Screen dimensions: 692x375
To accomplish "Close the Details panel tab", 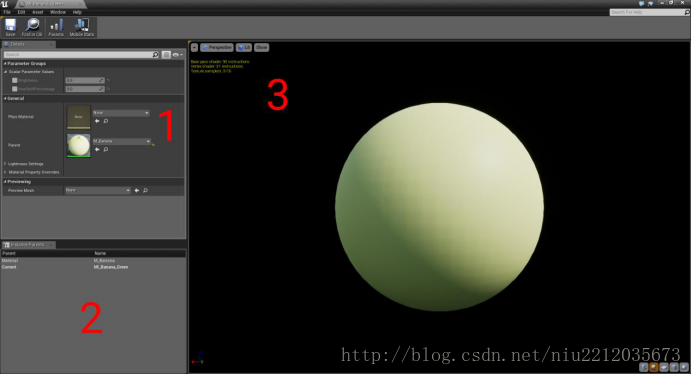I will [51, 44].
